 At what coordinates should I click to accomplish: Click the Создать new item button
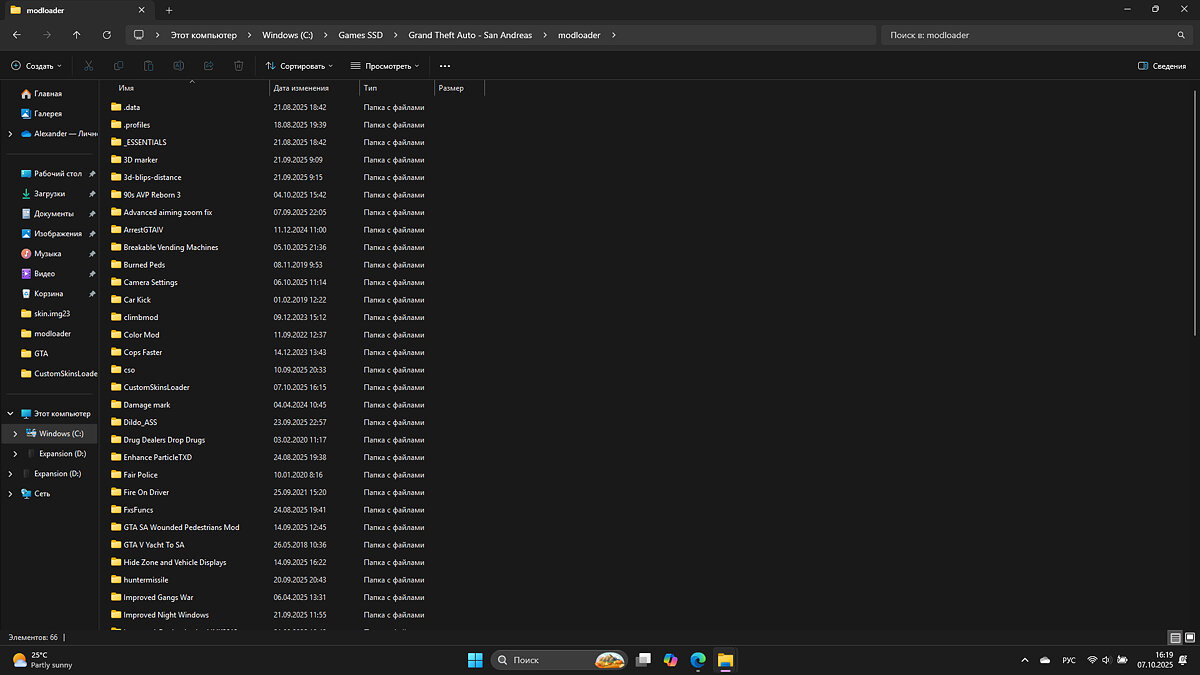pos(36,66)
